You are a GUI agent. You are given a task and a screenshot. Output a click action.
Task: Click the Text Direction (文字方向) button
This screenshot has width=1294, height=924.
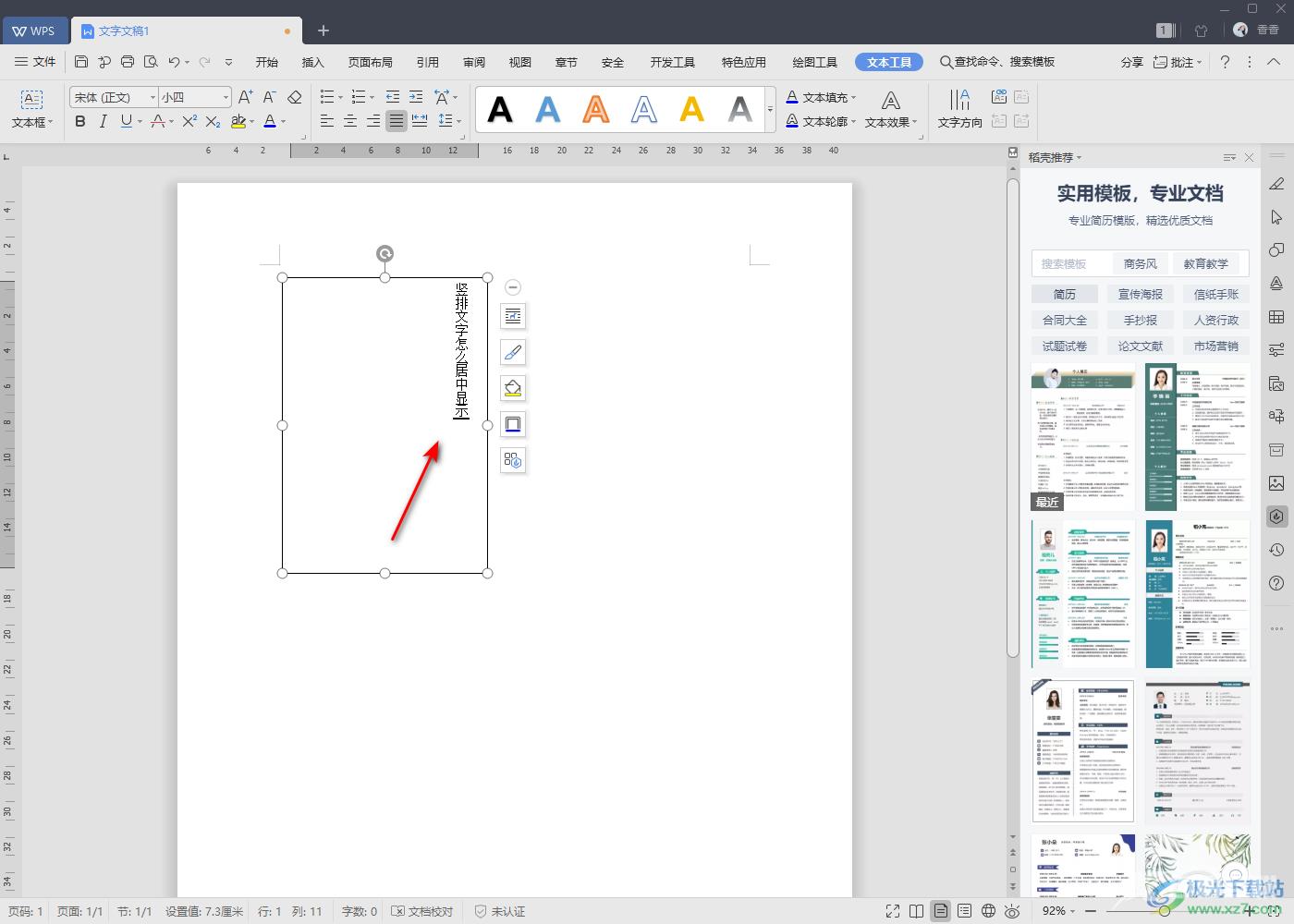pyautogui.click(x=959, y=109)
